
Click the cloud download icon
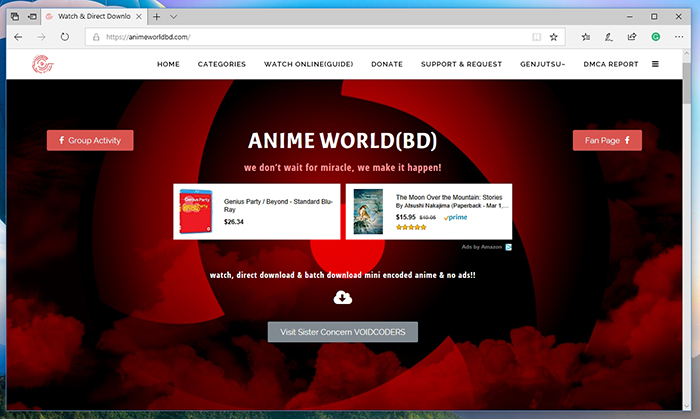click(342, 298)
